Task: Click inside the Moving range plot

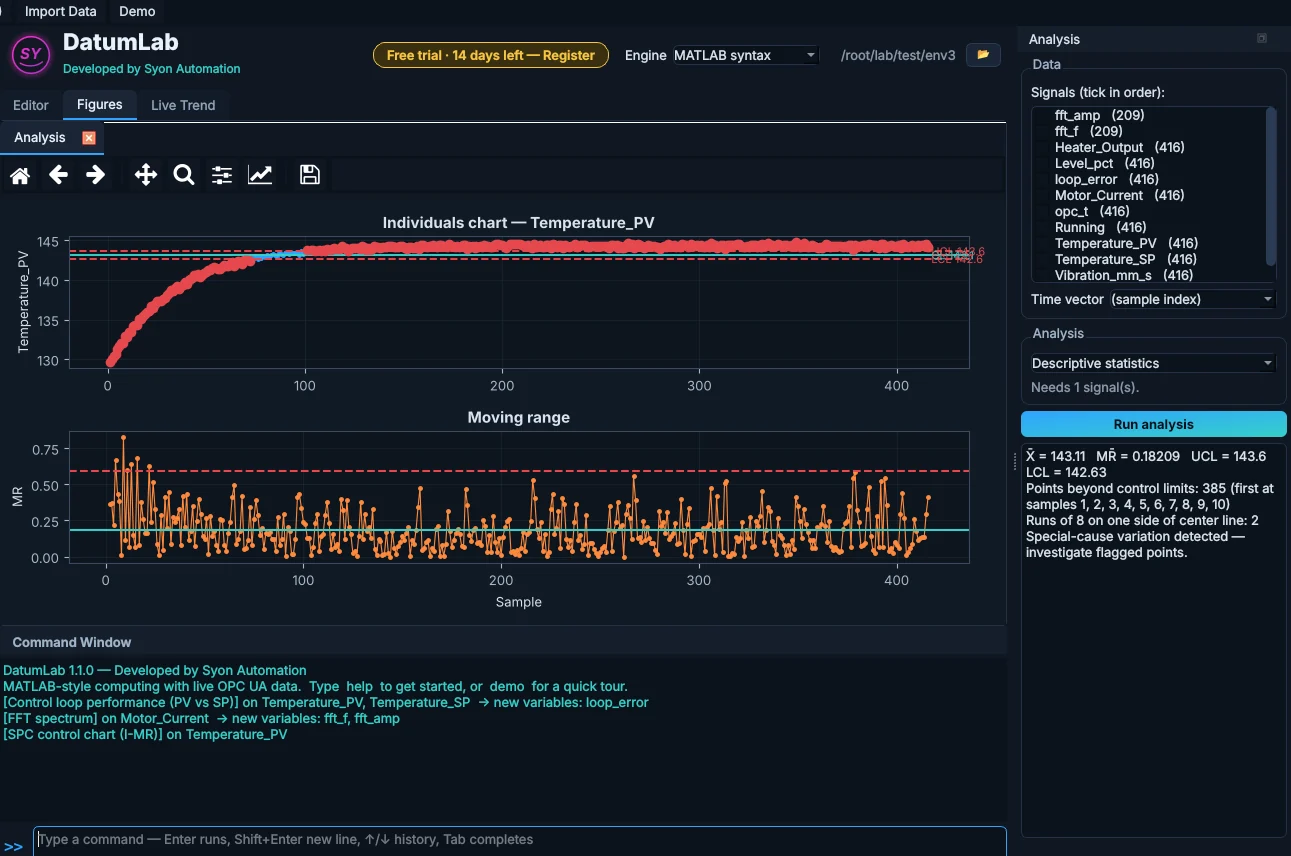Action: [519, 497]
